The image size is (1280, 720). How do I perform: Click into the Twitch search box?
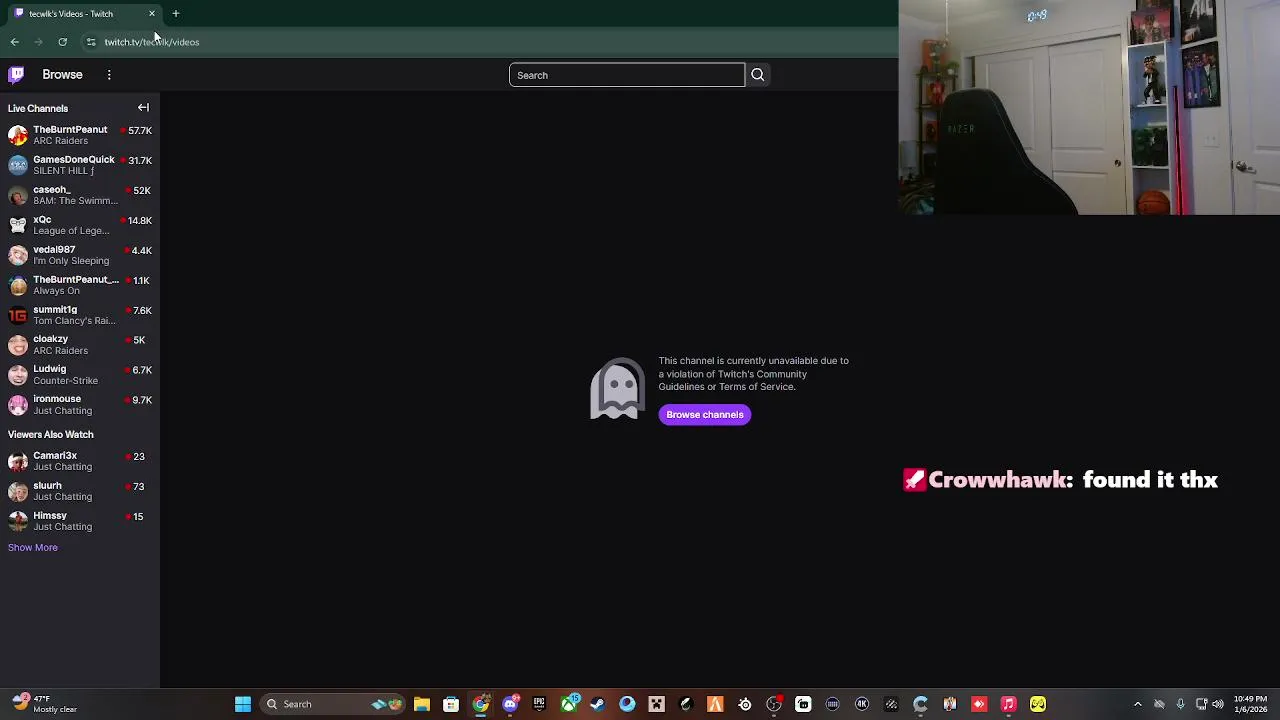click(627, 75)
